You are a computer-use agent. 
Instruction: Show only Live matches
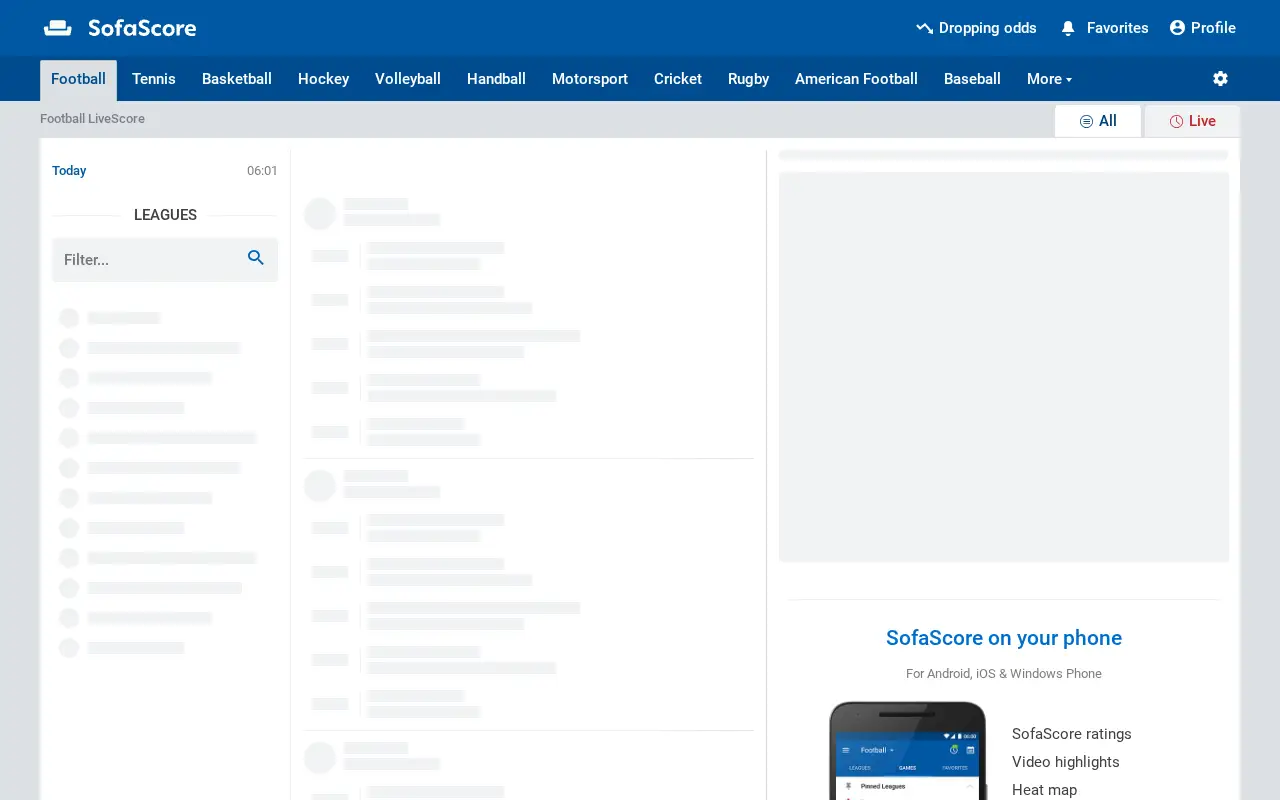click(x=1192, y=121)
